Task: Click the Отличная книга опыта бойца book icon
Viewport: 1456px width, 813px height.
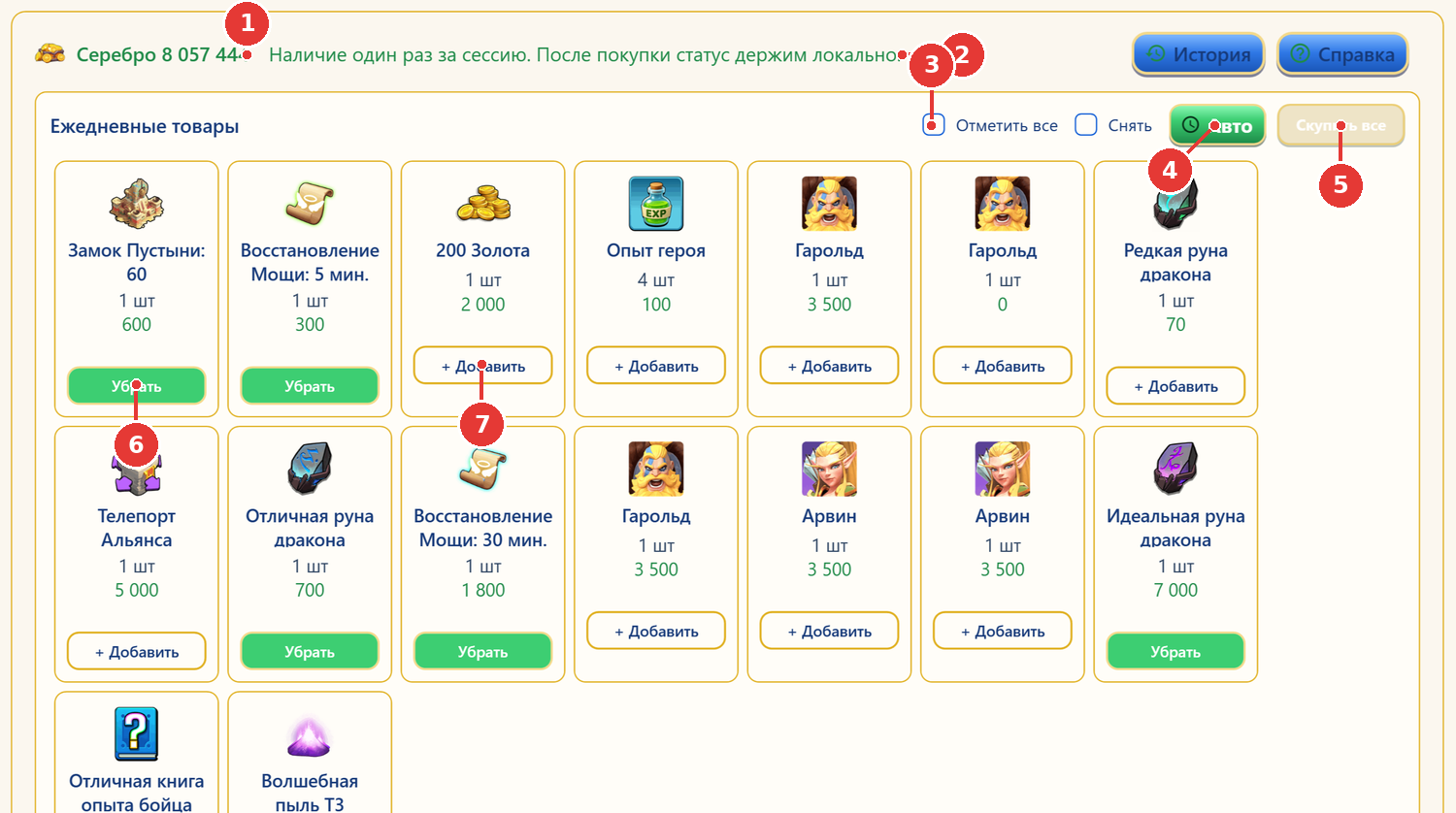Action: [x=136, y=734]
